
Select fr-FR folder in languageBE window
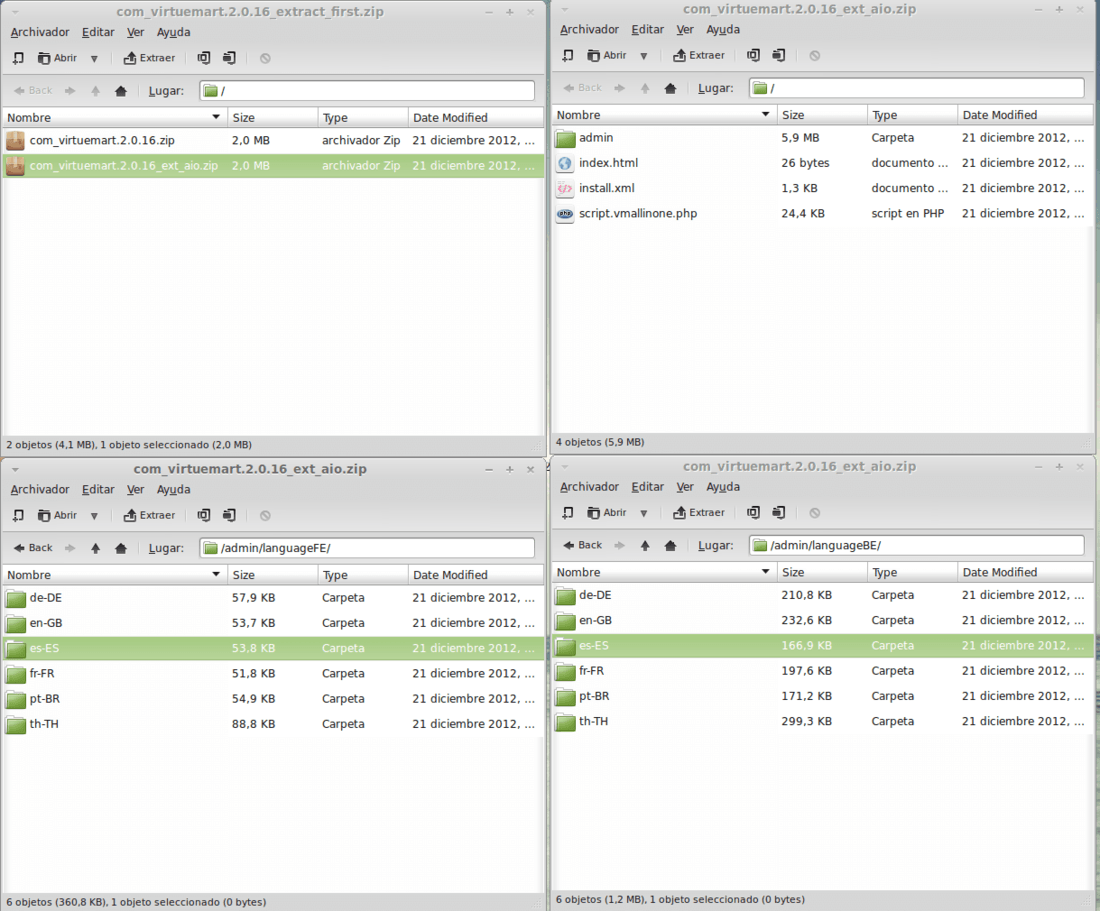tap(823, 670)
